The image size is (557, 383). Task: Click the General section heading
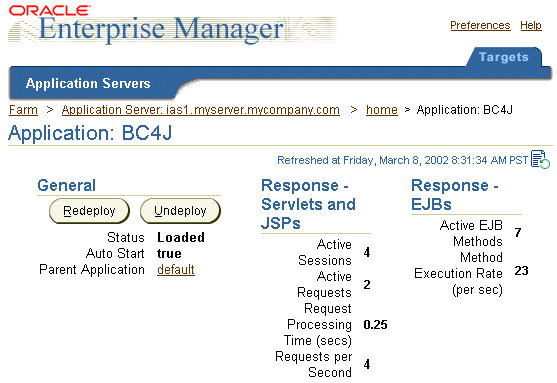(x=67, y=185)
